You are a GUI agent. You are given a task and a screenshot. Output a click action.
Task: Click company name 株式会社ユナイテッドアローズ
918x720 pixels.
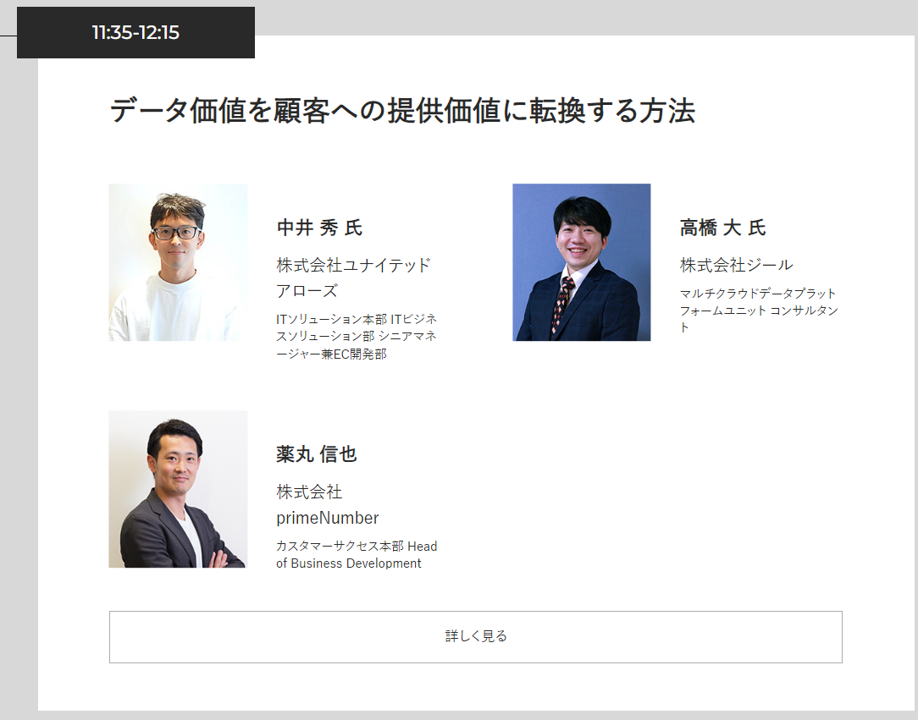click(x=354, y=277)
